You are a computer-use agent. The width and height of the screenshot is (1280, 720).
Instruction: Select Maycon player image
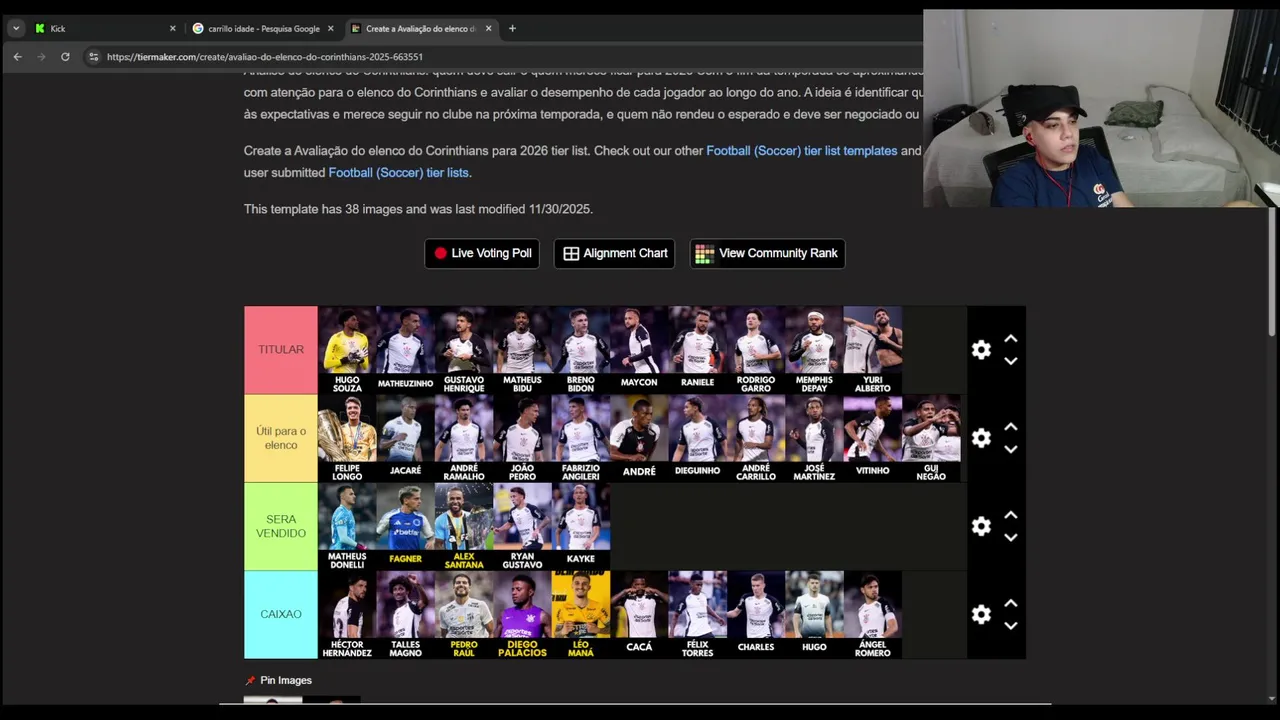pos(639,350)
